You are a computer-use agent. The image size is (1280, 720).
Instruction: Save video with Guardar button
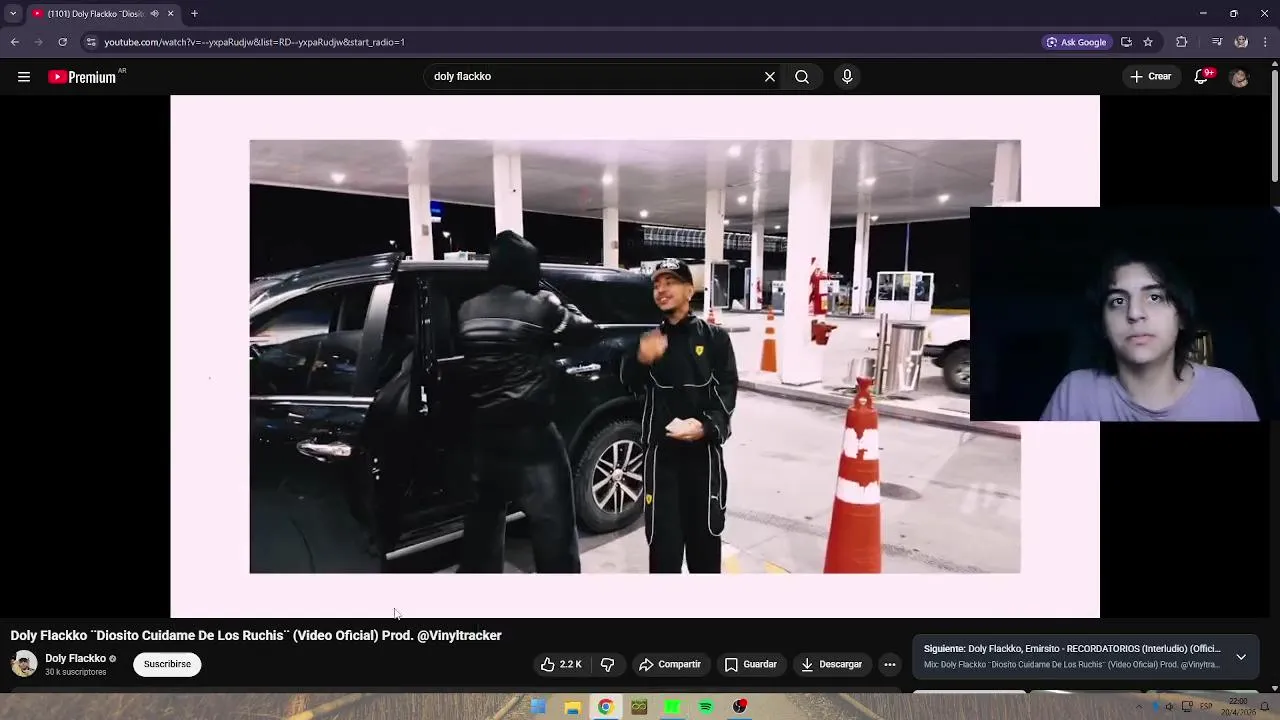point(751,664)
